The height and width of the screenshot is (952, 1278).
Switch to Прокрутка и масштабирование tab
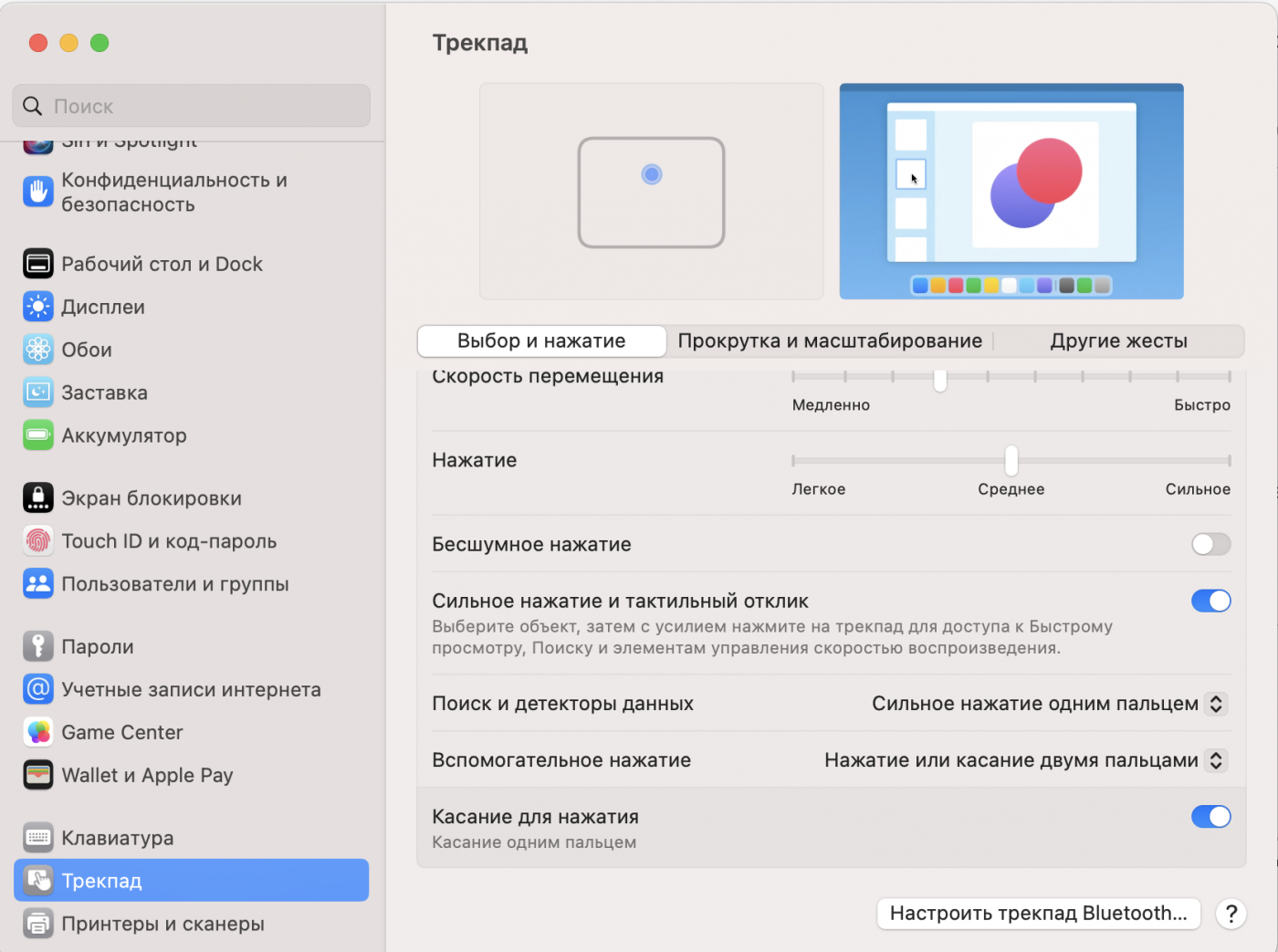tap(829, 341)
